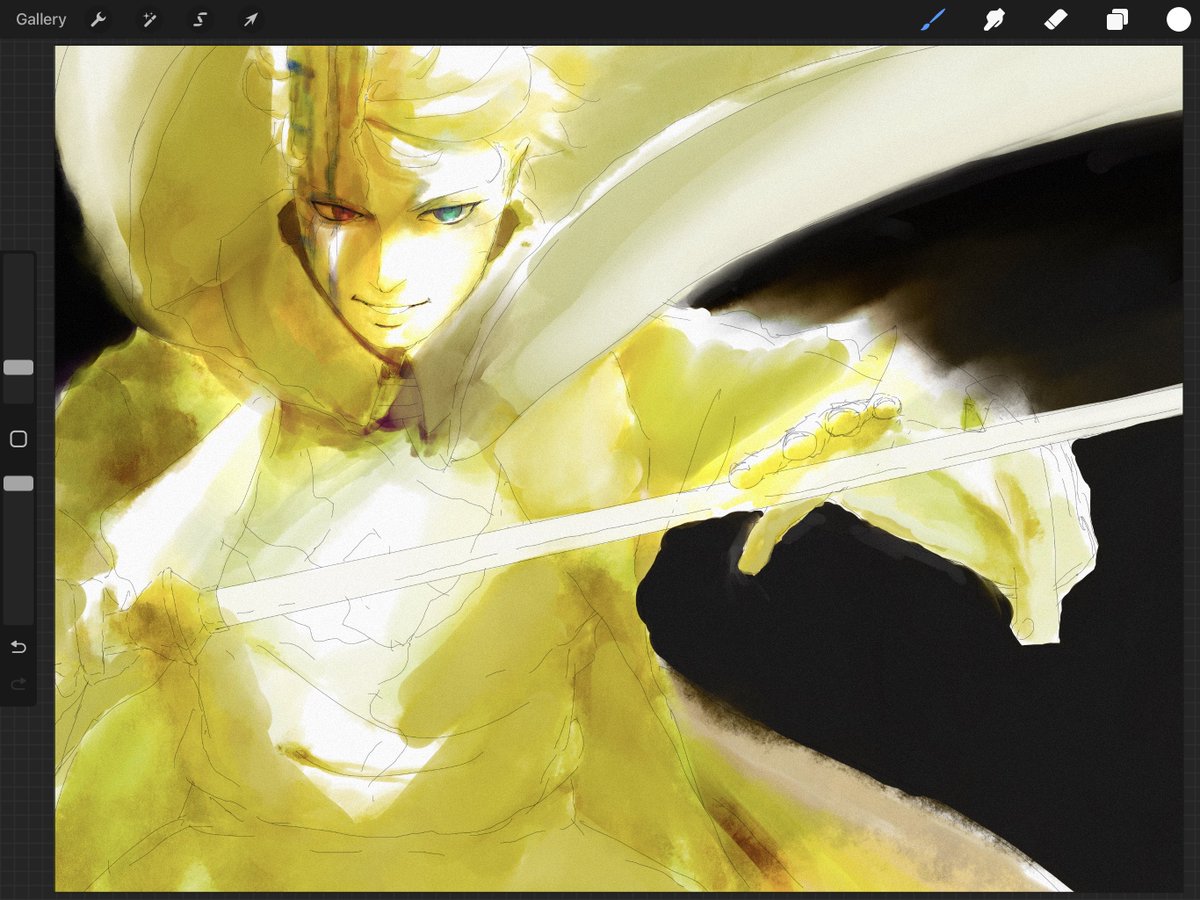Image resolution: width=1200 pixels, height=900 pixels.
Task: Select the Eraser tool
Action: click(x=1056, y=19)
